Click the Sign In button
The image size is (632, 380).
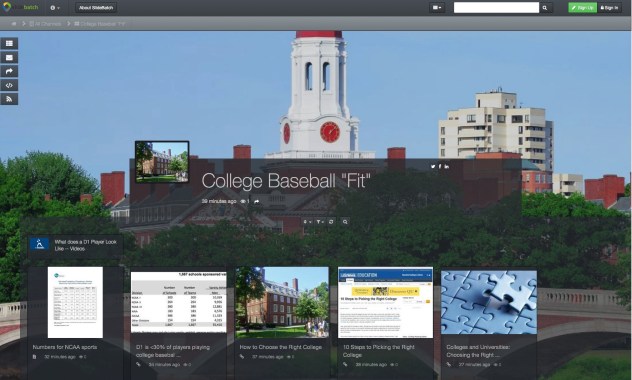coord(609,8)
